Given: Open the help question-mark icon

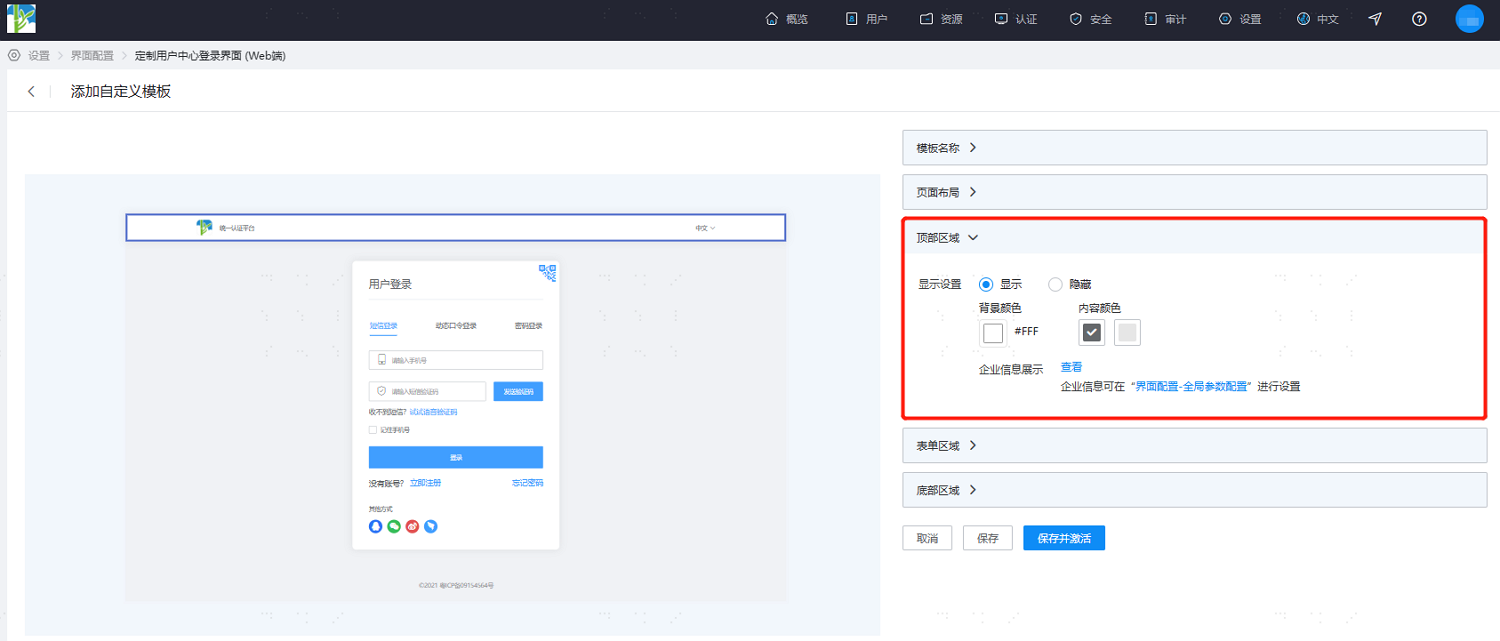Looking at the screenshot, I should (x=1419, y=19).
